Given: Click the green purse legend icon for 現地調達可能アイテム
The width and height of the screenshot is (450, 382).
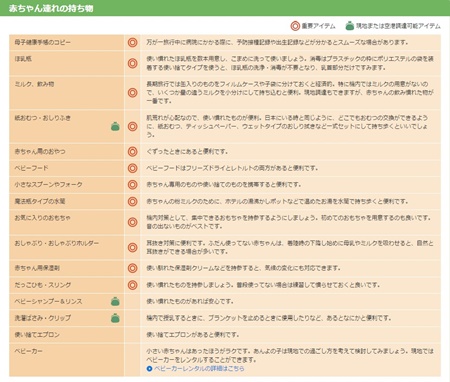Looking at the screenshot, I should coord(350,26).
